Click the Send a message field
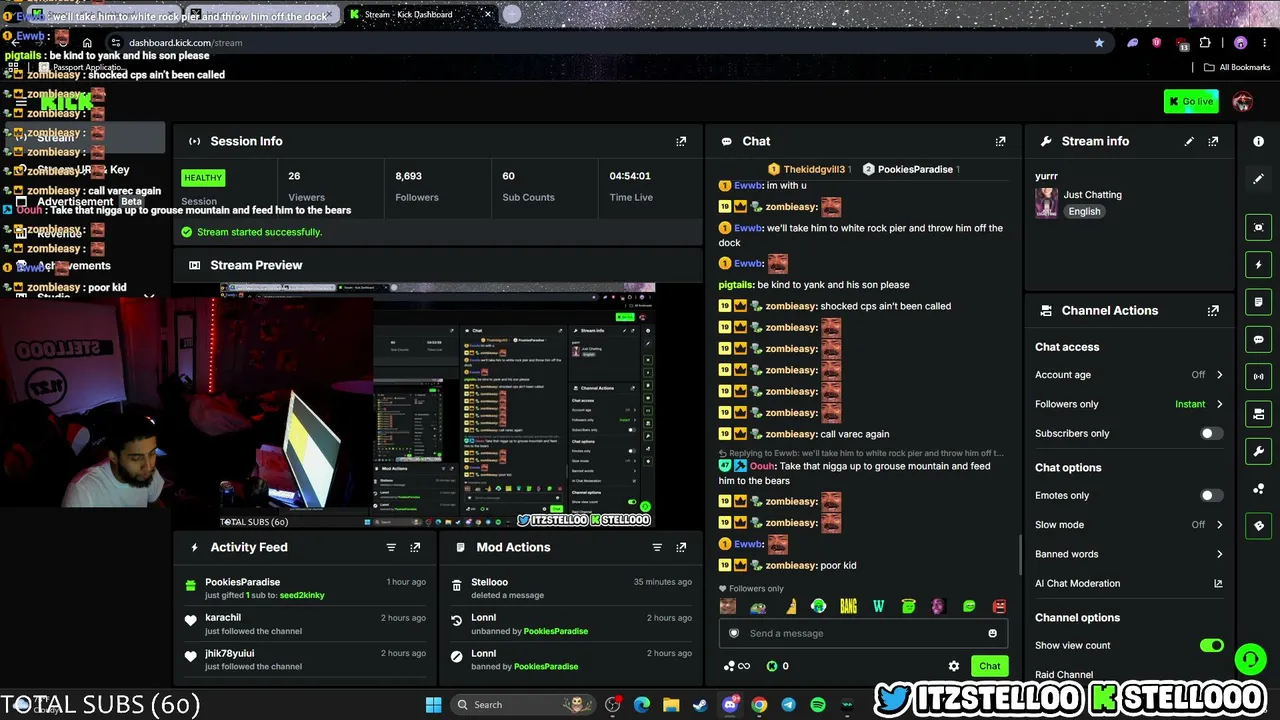This screenshot has width=1280, height=720. [862, 633]
